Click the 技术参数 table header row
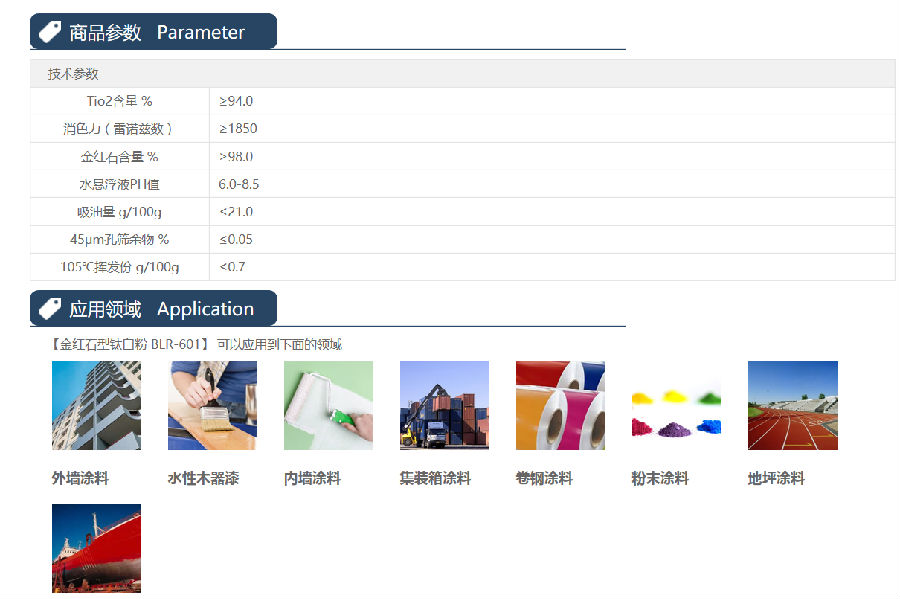 click(462, 74)
